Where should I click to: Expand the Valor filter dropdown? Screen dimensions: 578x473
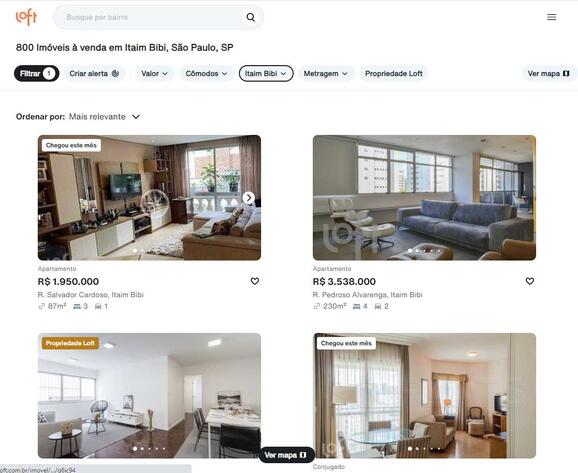154,73
